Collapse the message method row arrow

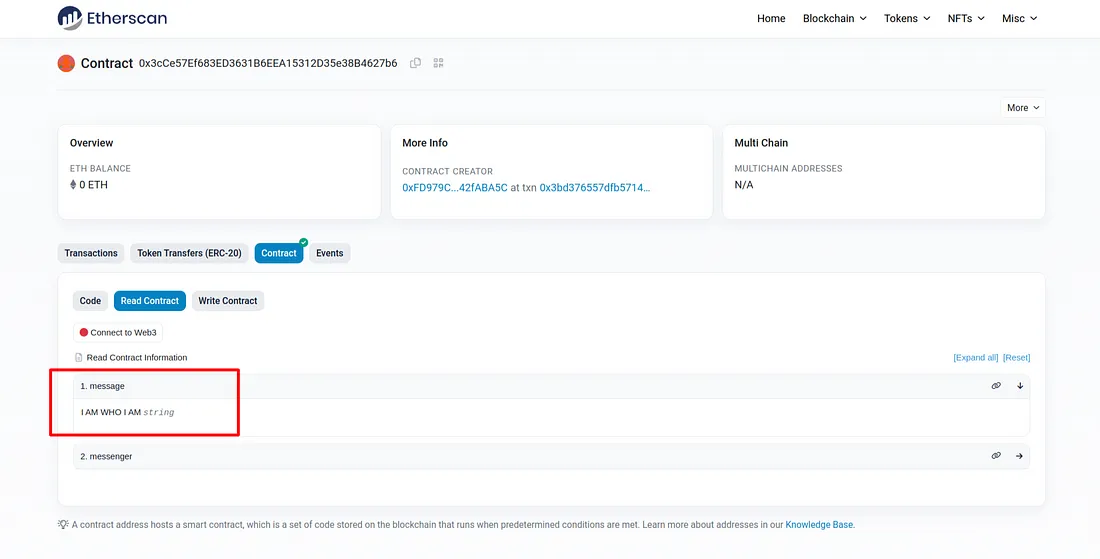tap(1020, 386)
